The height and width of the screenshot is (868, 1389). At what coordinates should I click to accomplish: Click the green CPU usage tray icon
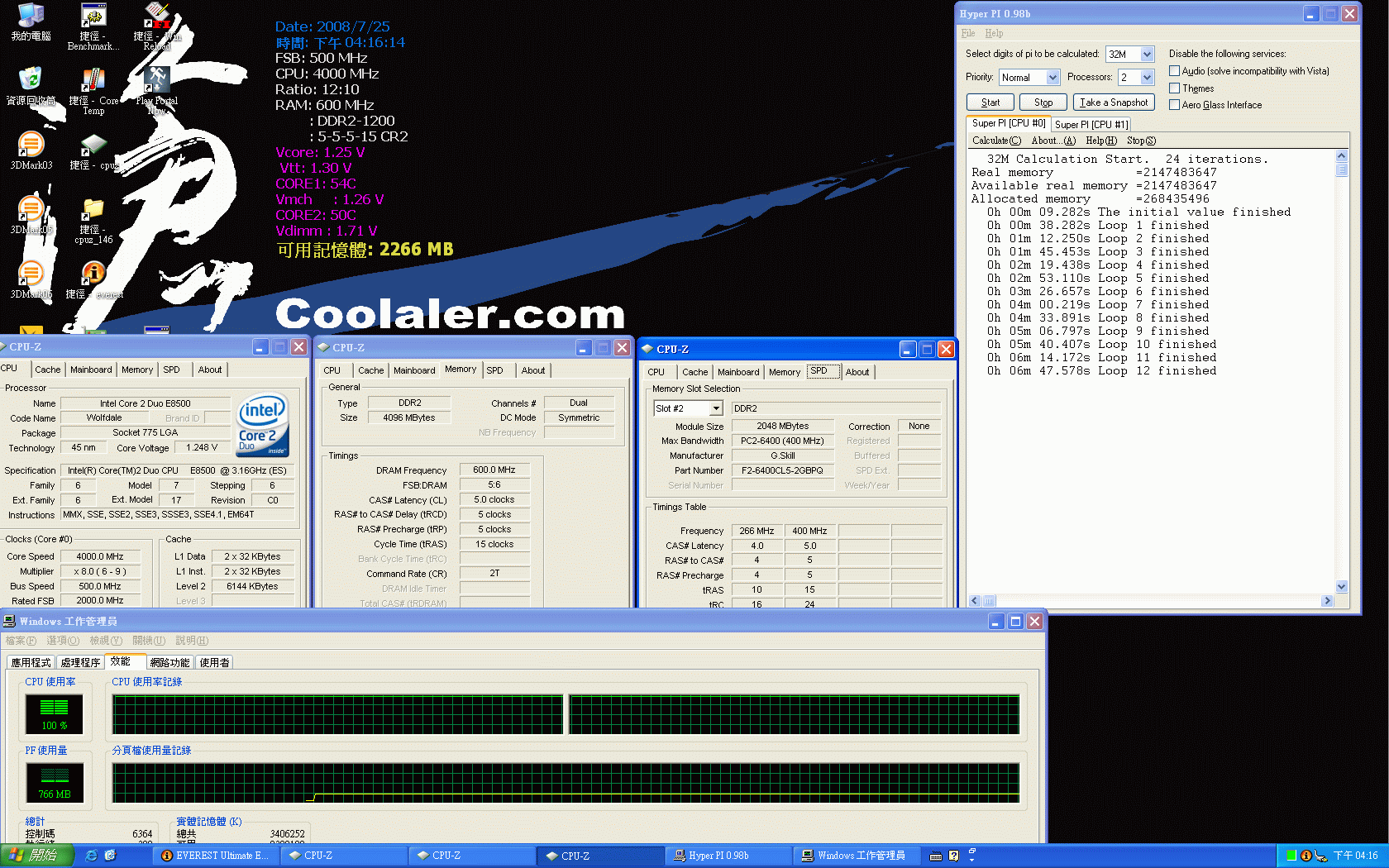[1291, 856]
